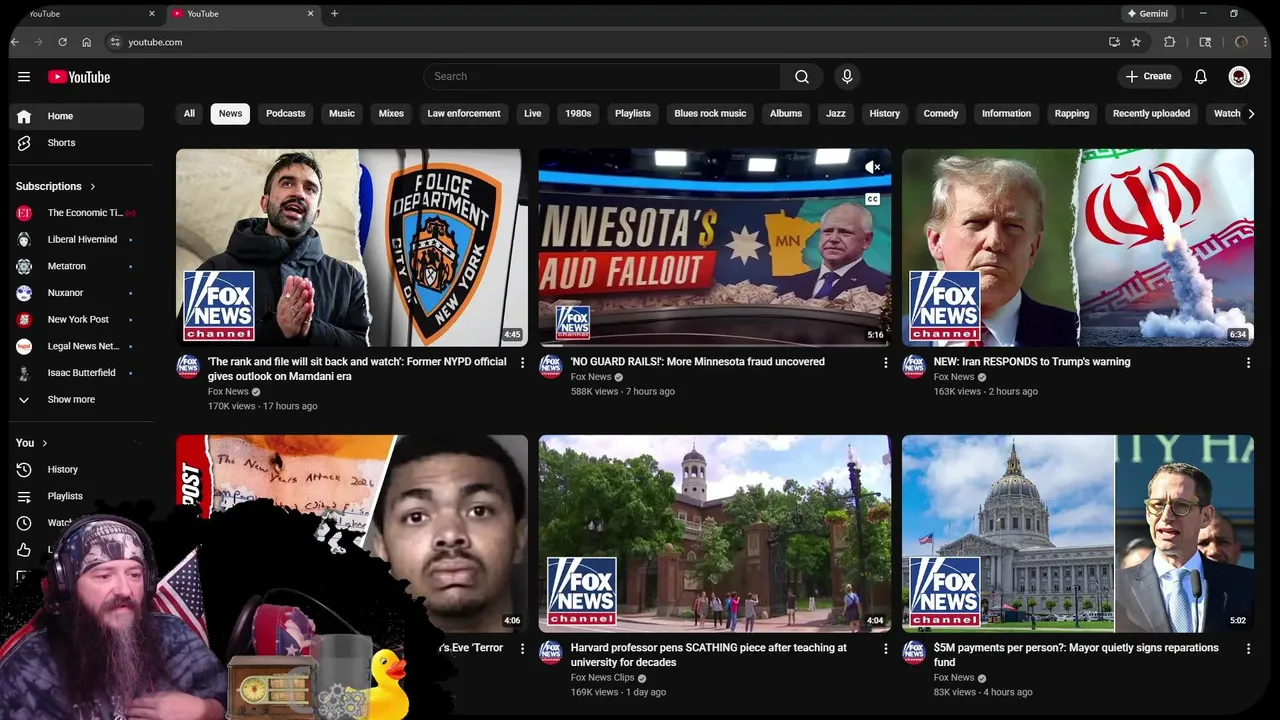Click the YouTube logo
The height and width of the screenshot is (720, 1280).
[x=79, y=77]
